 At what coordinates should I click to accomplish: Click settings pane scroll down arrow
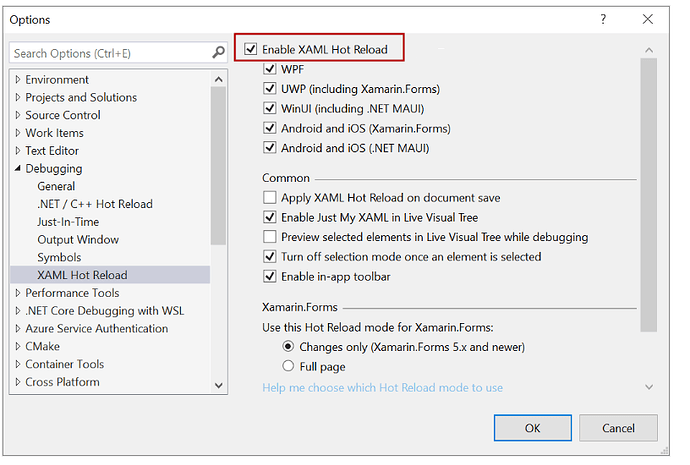(x=649, y=387)
